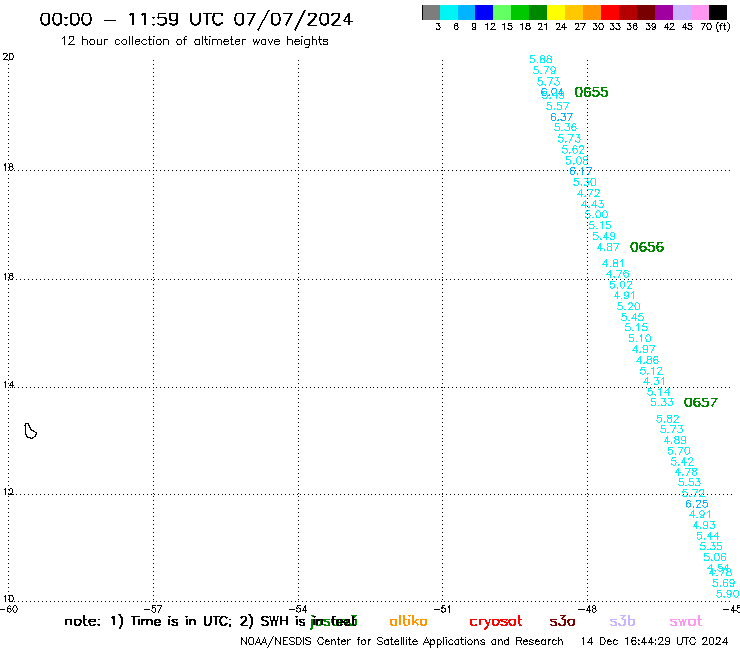Click the wave height value 5.90
Viewport: 740px width, 650px height.
(x=727, y=594)
